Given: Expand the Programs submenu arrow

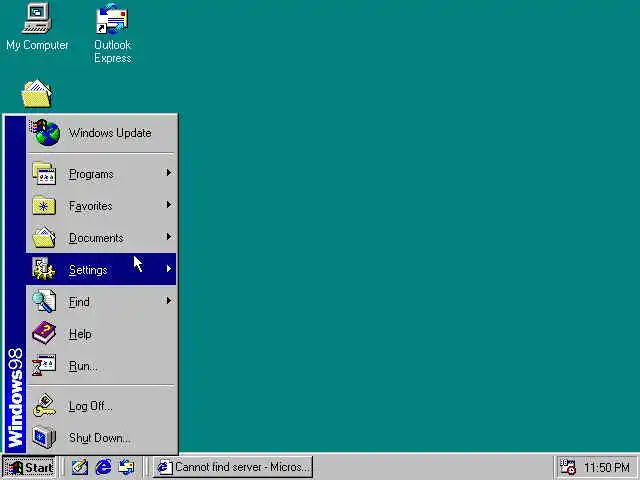Looking at the screenshot, I should pos(168,173).
